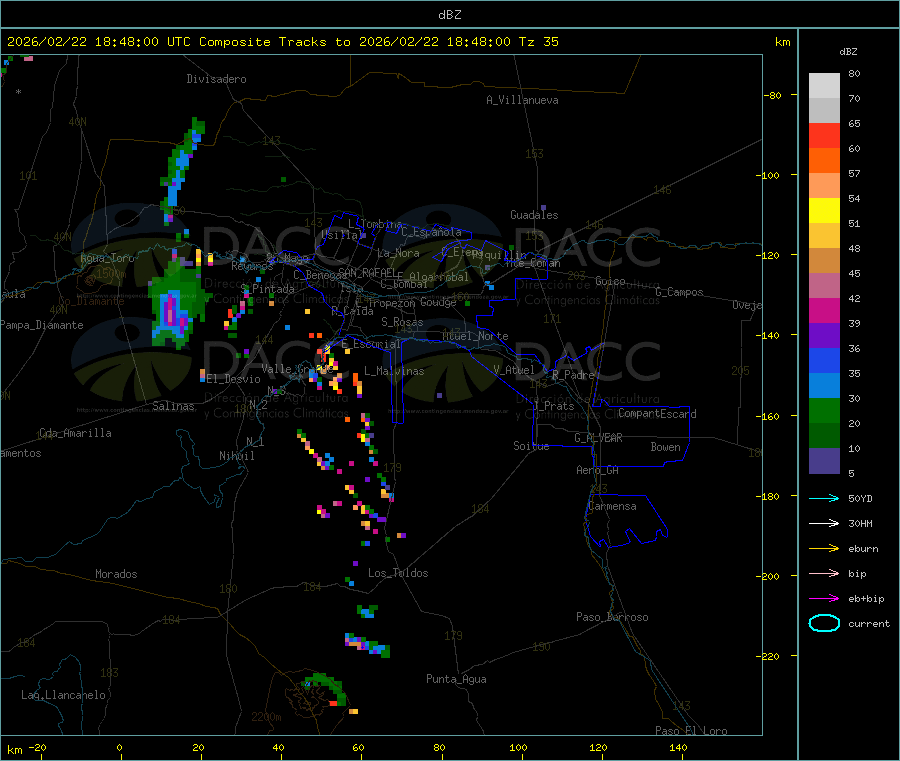Pick the red 60-65 dBZ color swatch
The image size is (900, 761).
click(x=824, y=135)
